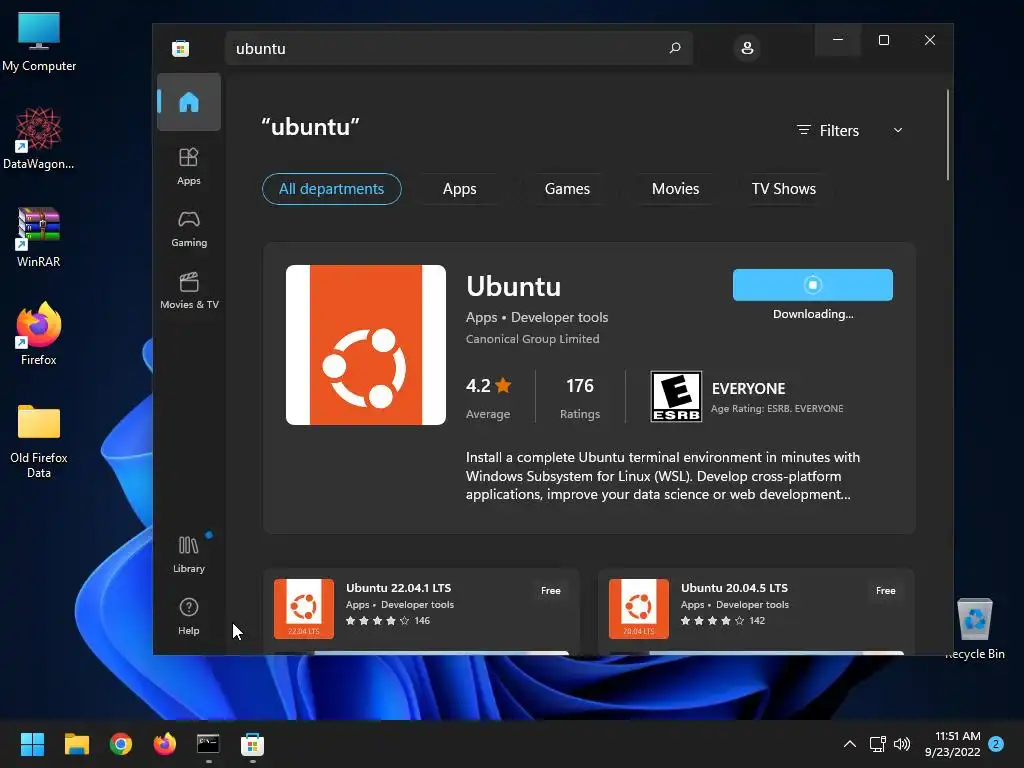1024x768 pixels.
Task: Click Free label on Ubuntu 20.04.5 LTS
Action: [x=886, y=590]
